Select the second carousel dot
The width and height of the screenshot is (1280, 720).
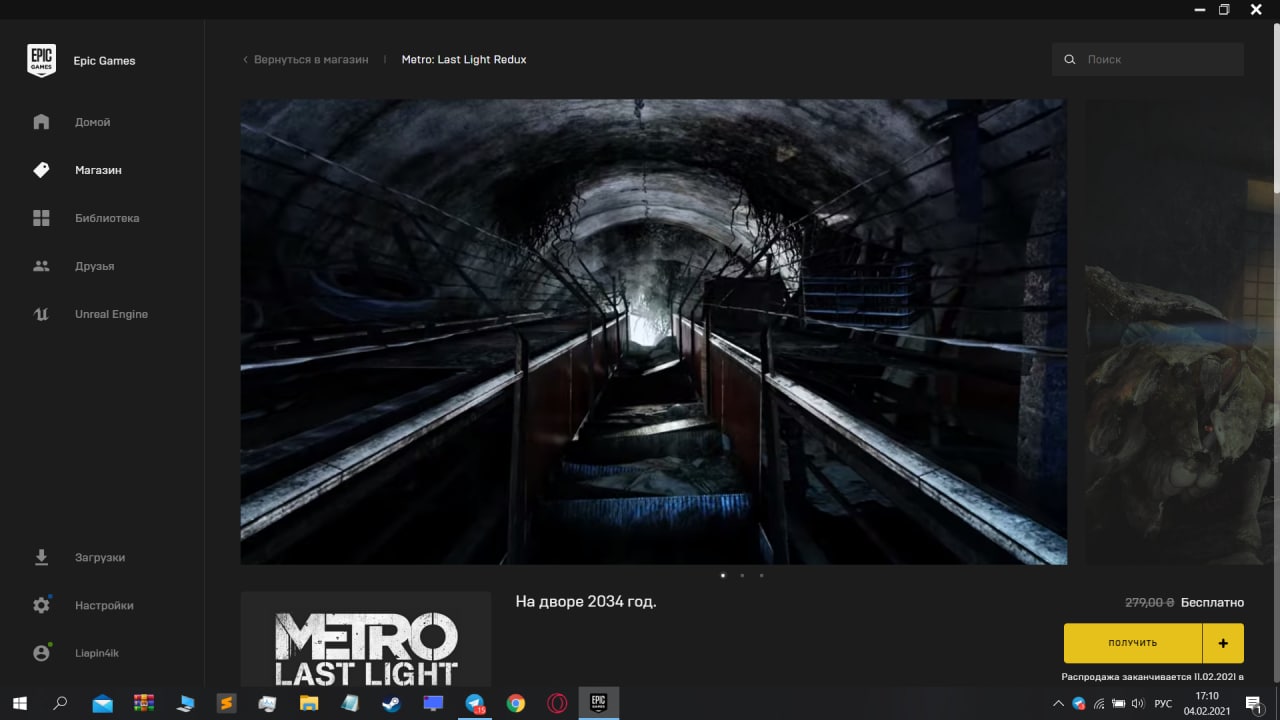click(742, 575)
